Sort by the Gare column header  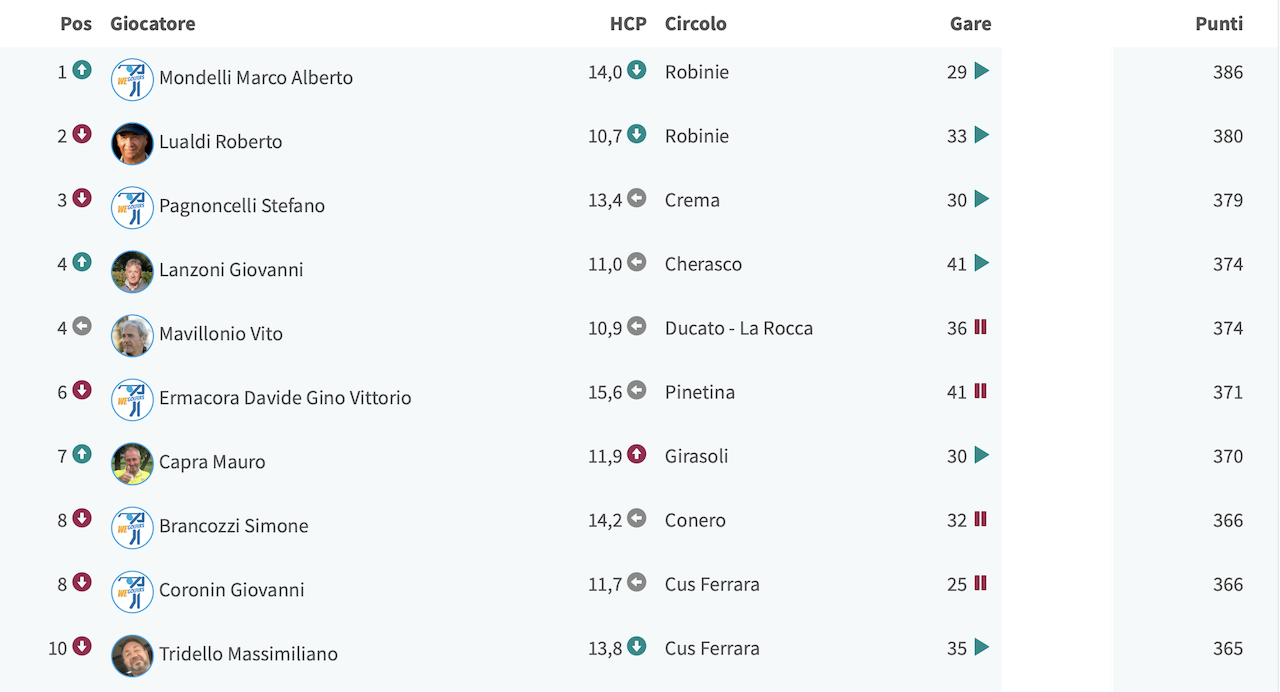971,24
